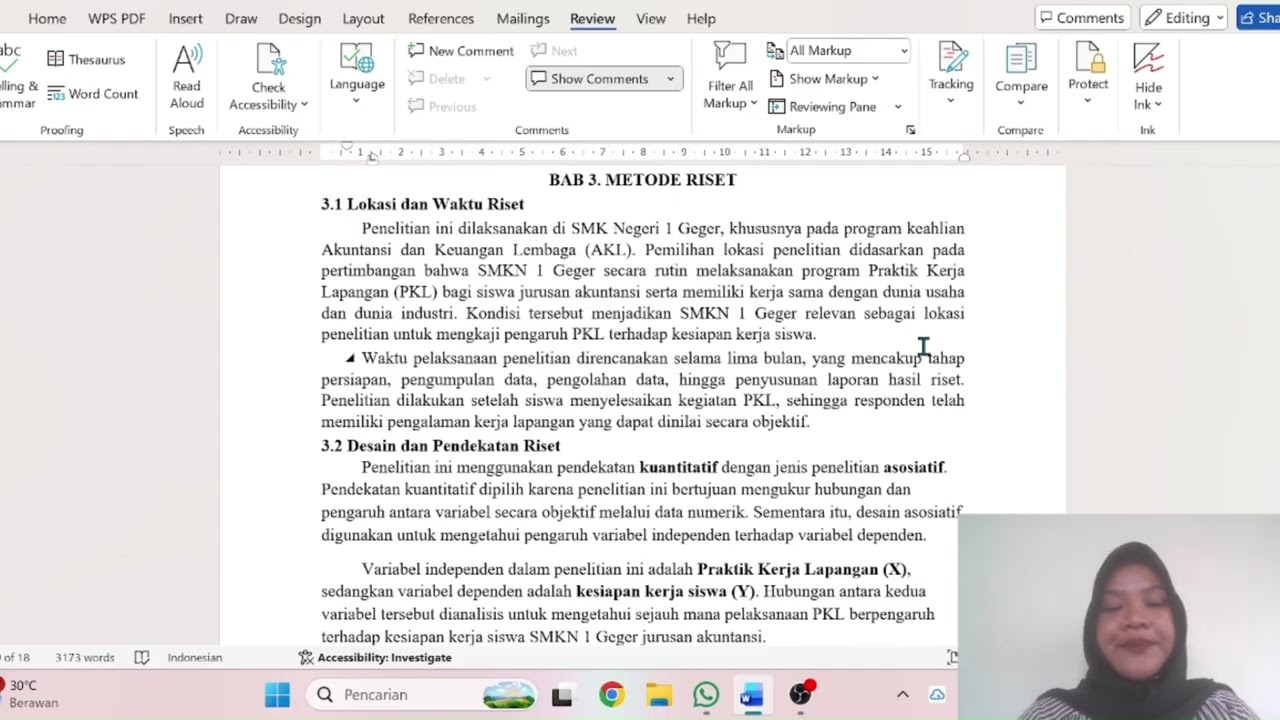Show hidden system tray icons
Image resolution: width=1280 pixels, height=720 pixels.
tap(902, 695)
